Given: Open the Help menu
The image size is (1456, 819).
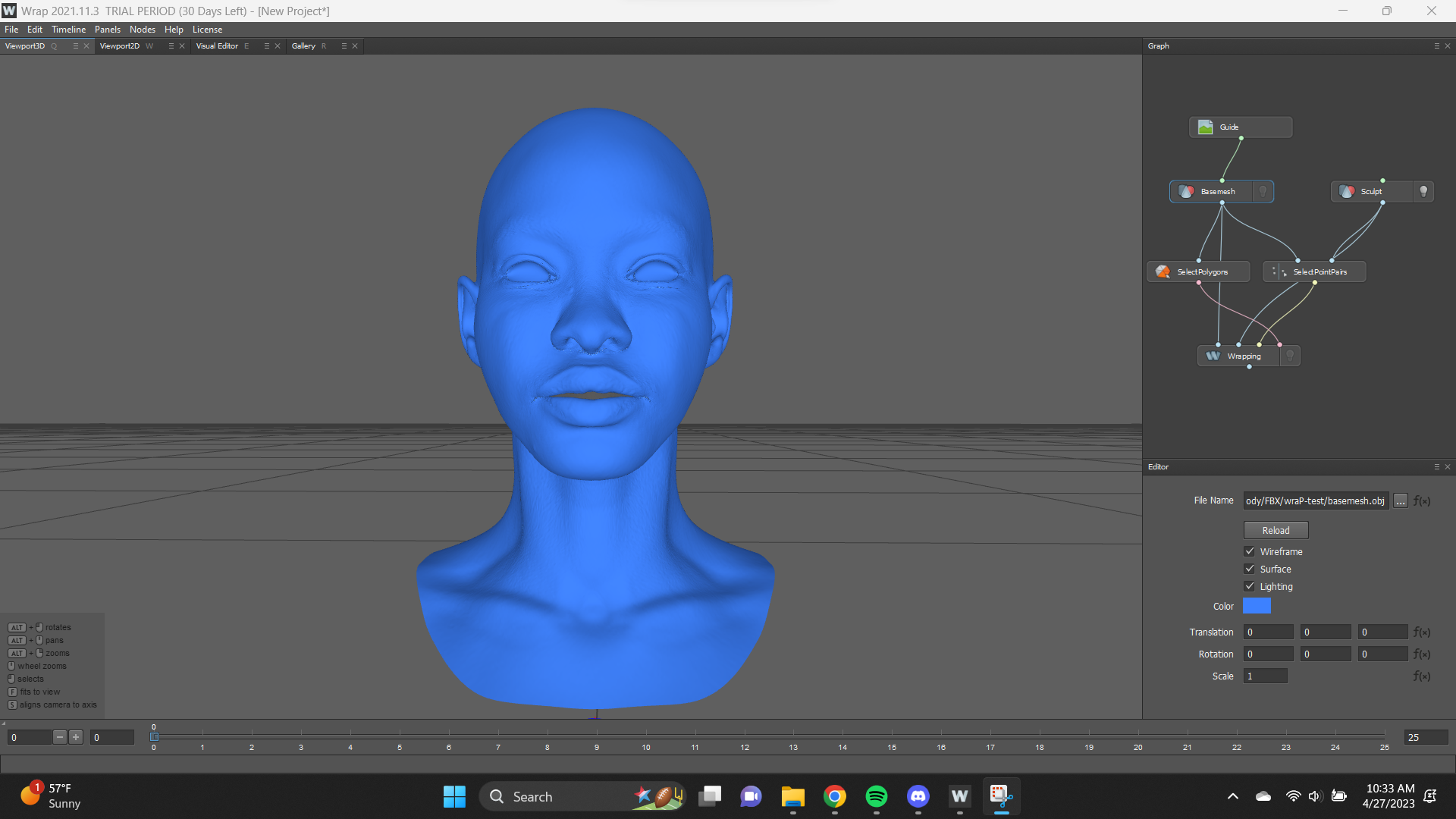Looking at the screenshot, I should [x=174, y=30].
